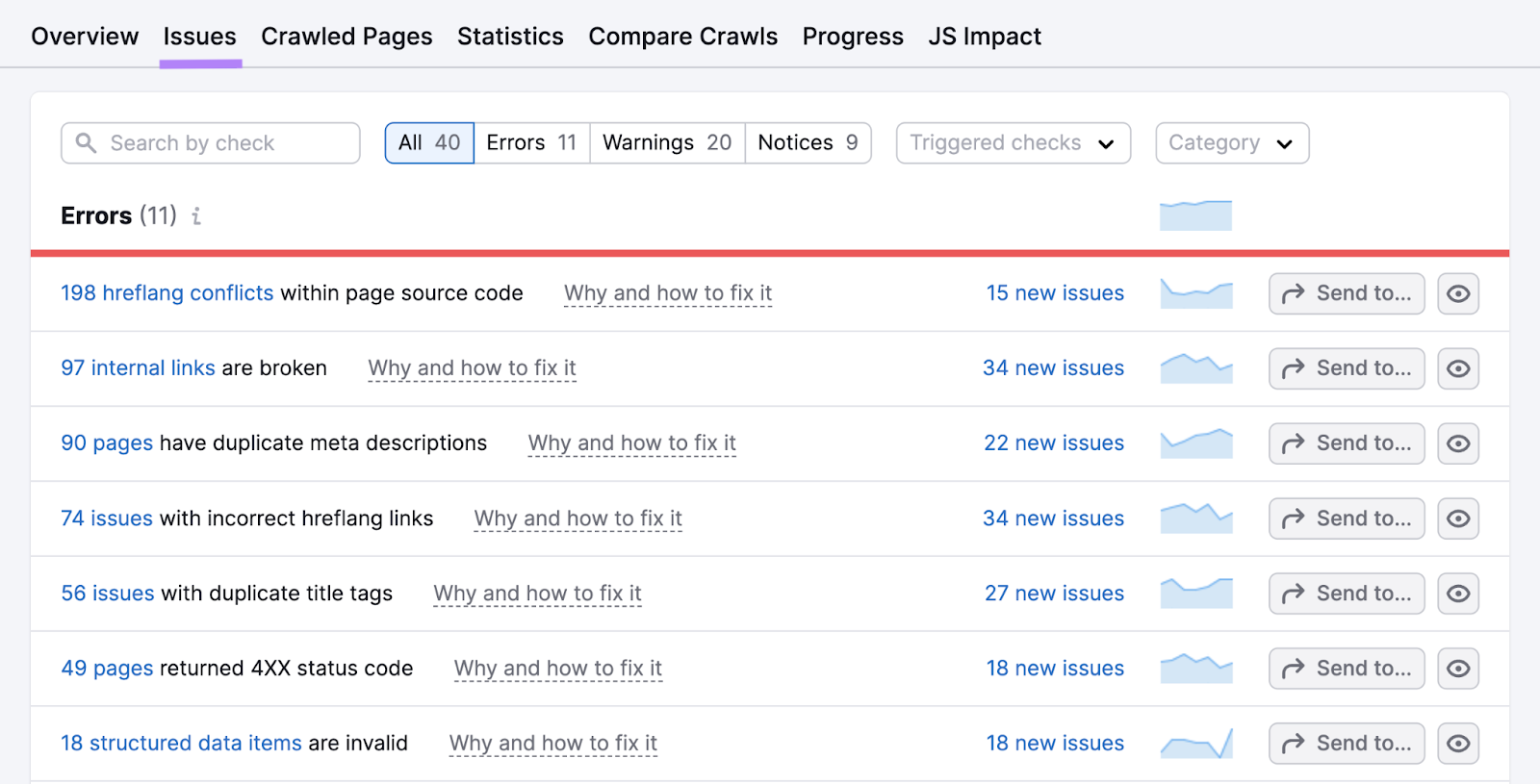Open duplicate title tags trend sparkline
This screenshot has width=1540, height=784.
(1196, 594)
